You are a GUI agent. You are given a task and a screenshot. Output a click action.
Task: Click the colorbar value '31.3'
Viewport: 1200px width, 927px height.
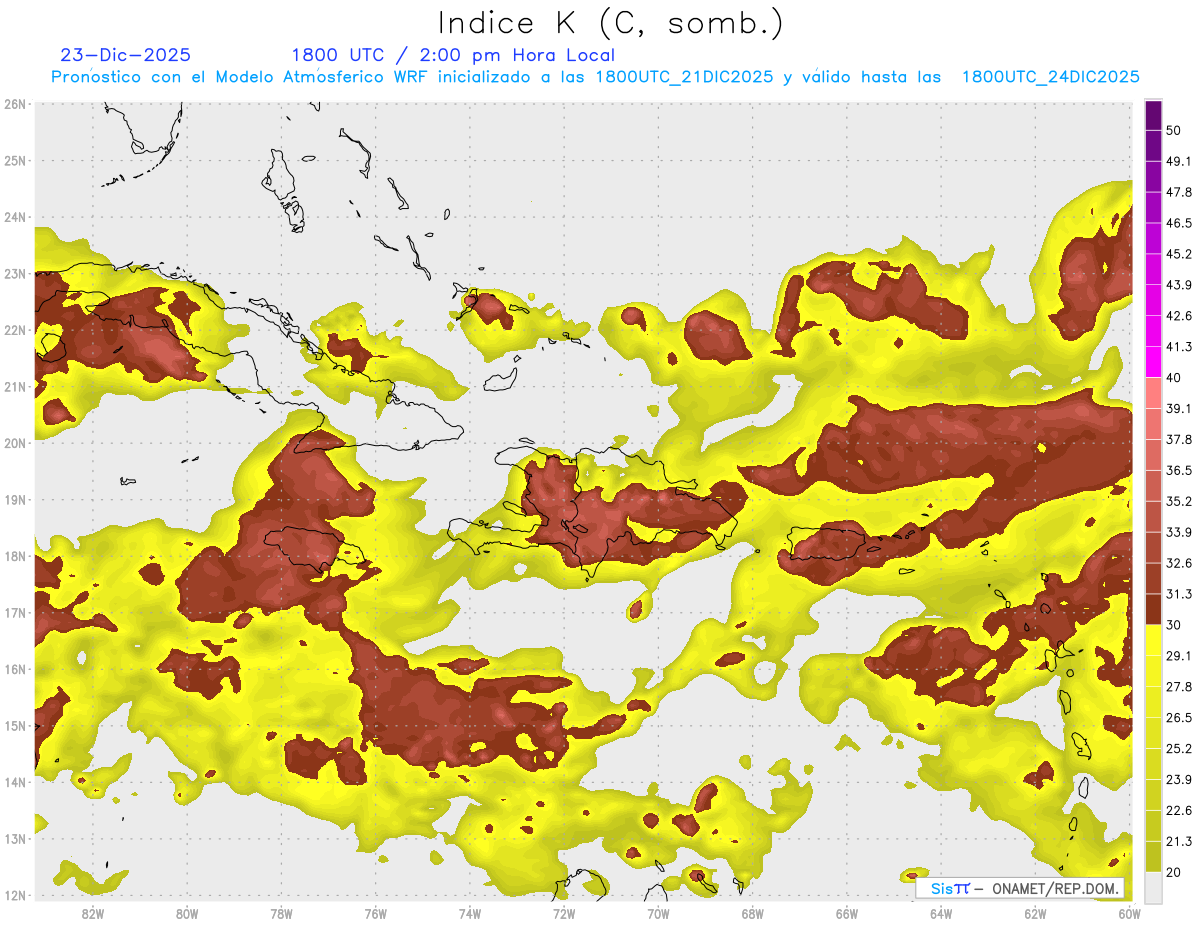(x=1179, y=594)
